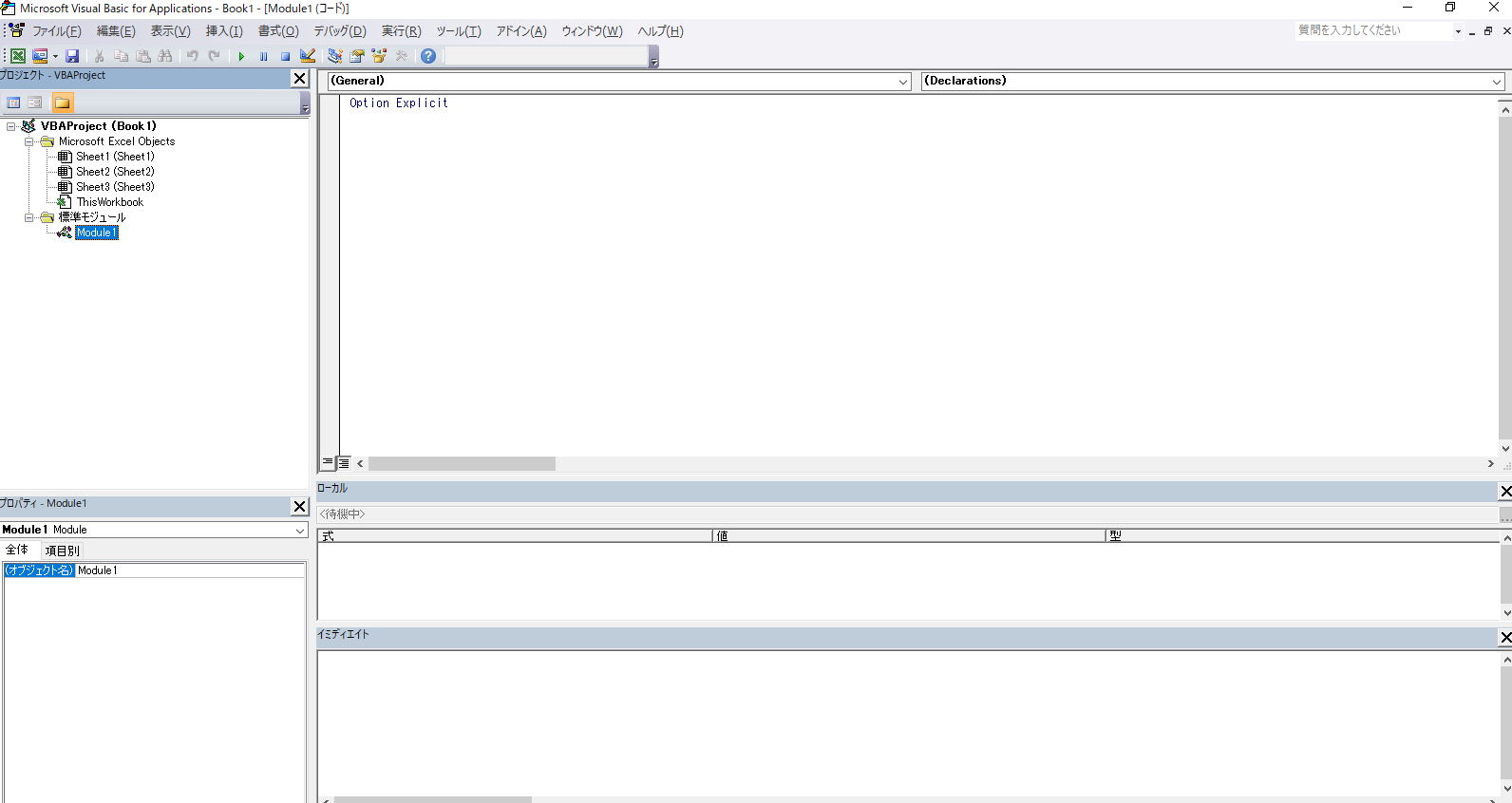Collapse the VBAProject (Book1) tree node

pos(11,126)
